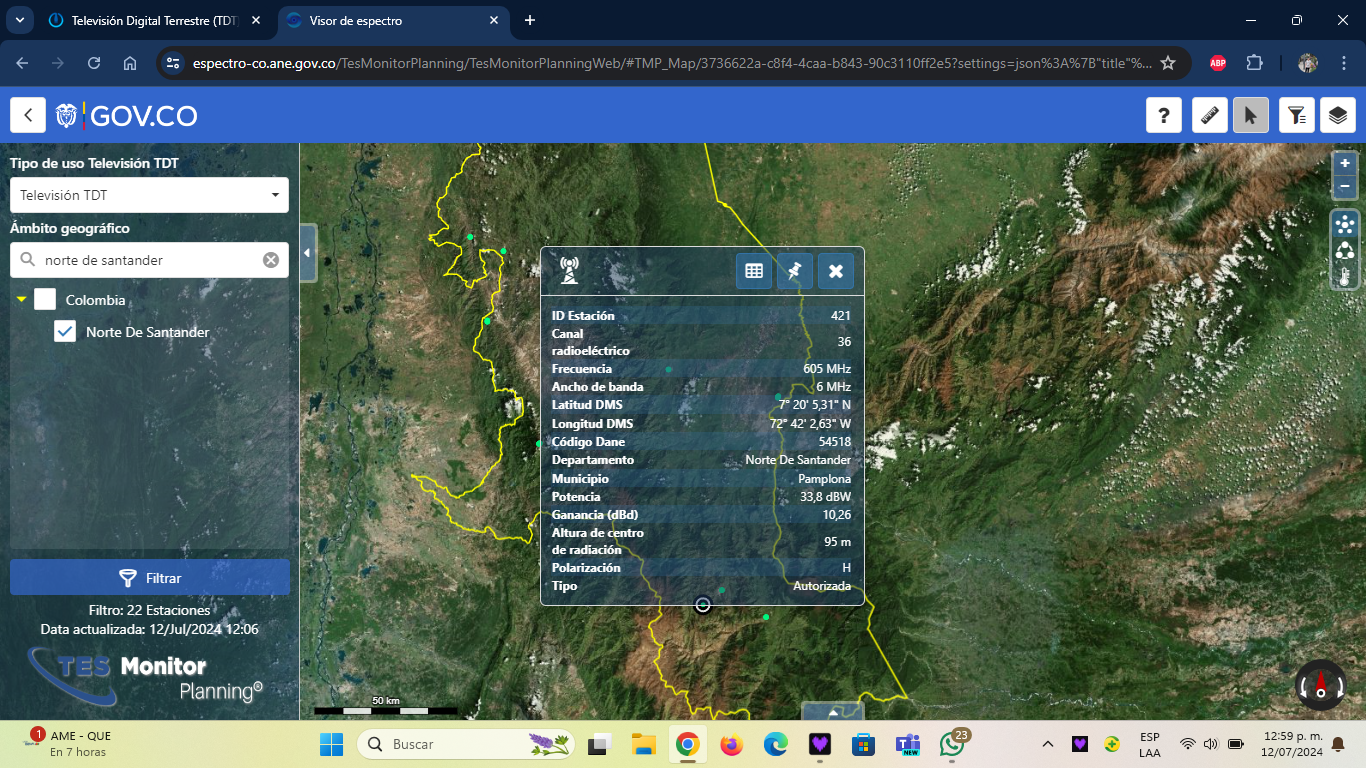This screenshot has height=768, width=1366.
Task: Zoom out the map with minus
Action: pos(1345,186)
